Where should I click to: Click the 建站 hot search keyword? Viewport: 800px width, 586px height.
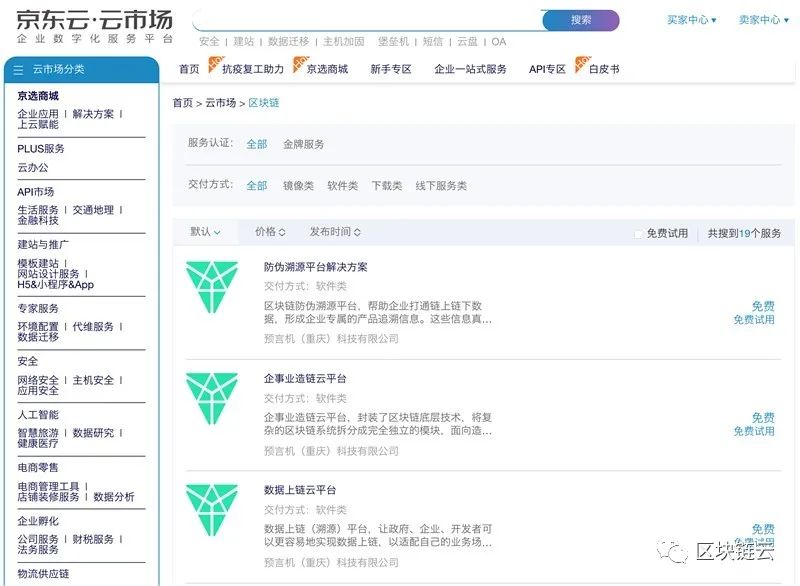(243, 42)
